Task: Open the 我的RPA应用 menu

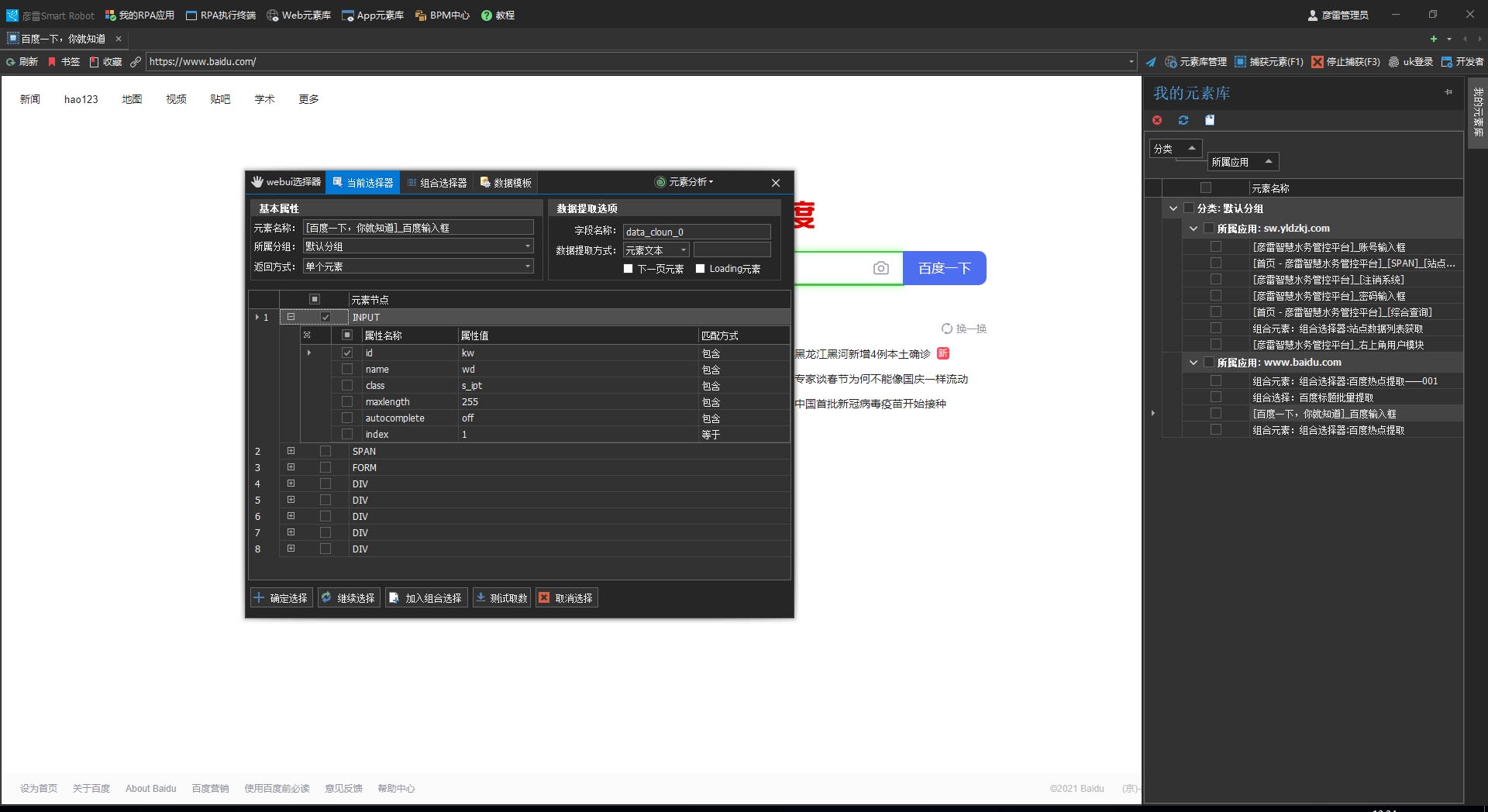Action: [x=139, y=15]
